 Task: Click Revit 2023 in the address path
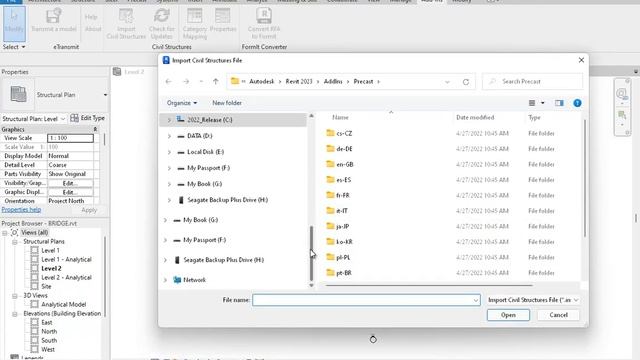click(x=299, y=82)
